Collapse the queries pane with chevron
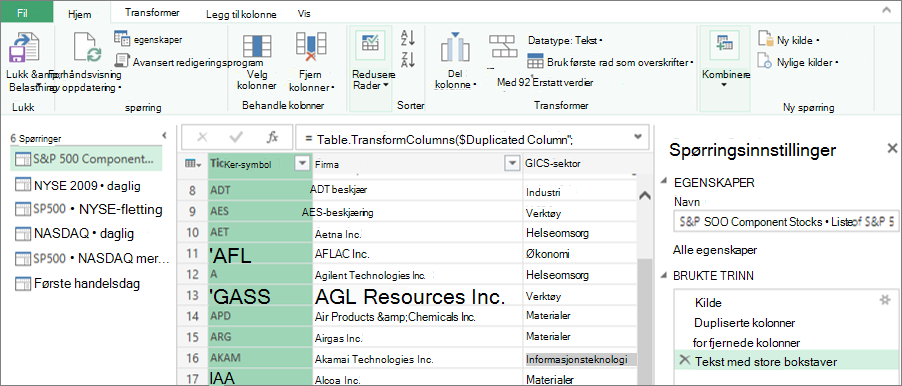The width and height of the screenshot is (902, 386). pos(164,135)
